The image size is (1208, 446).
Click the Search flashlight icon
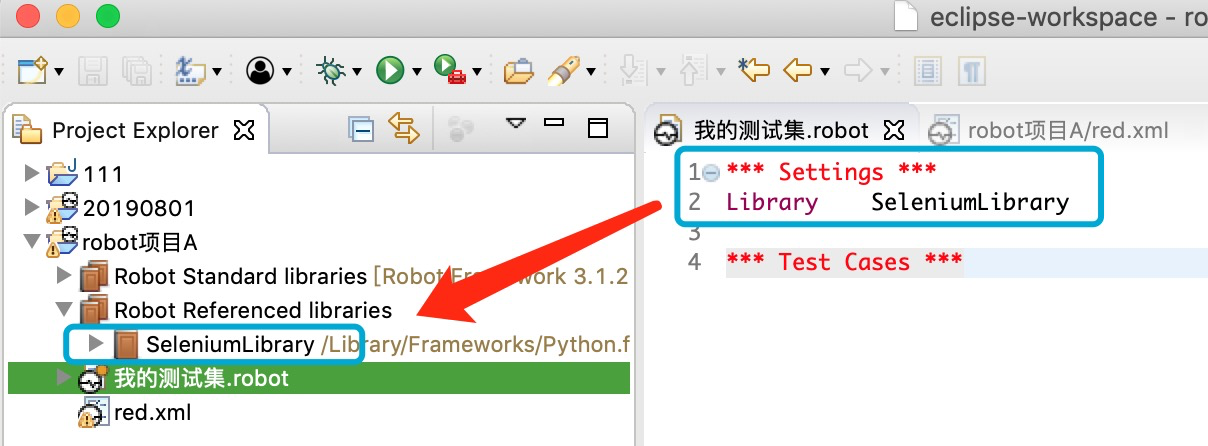tap(564, 70)
